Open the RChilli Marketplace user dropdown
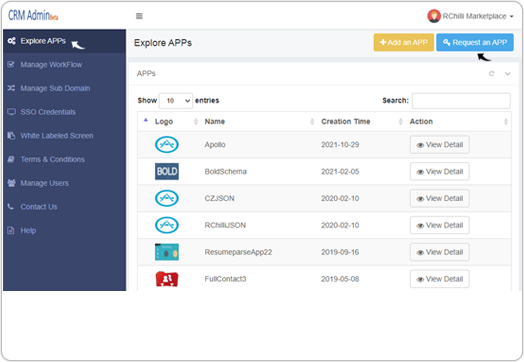 (x=471, y=16)
